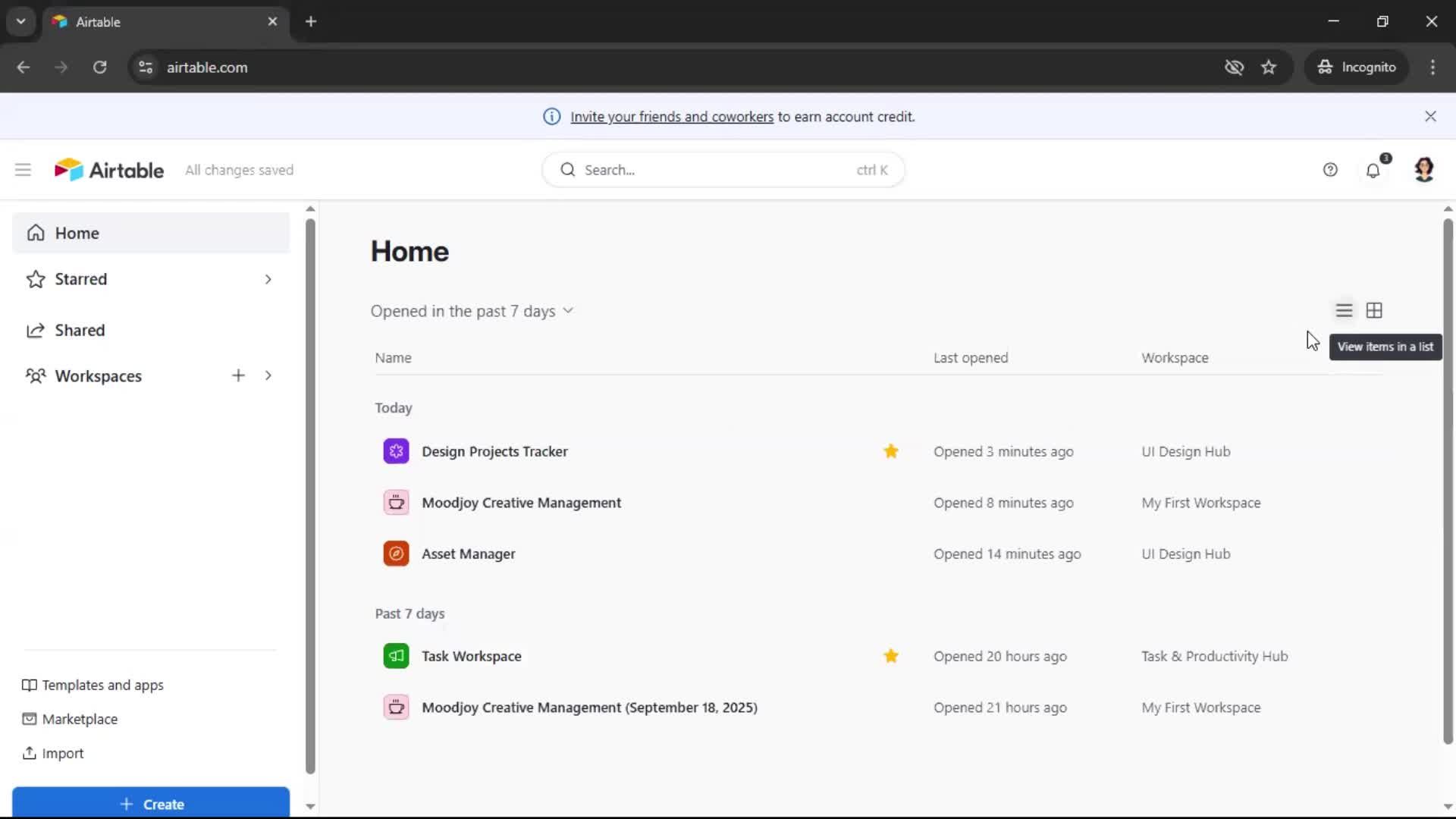Screen dimensions: 1456x819
Task: Expand the Starred section chevron
Action: (x=268, y=280)
